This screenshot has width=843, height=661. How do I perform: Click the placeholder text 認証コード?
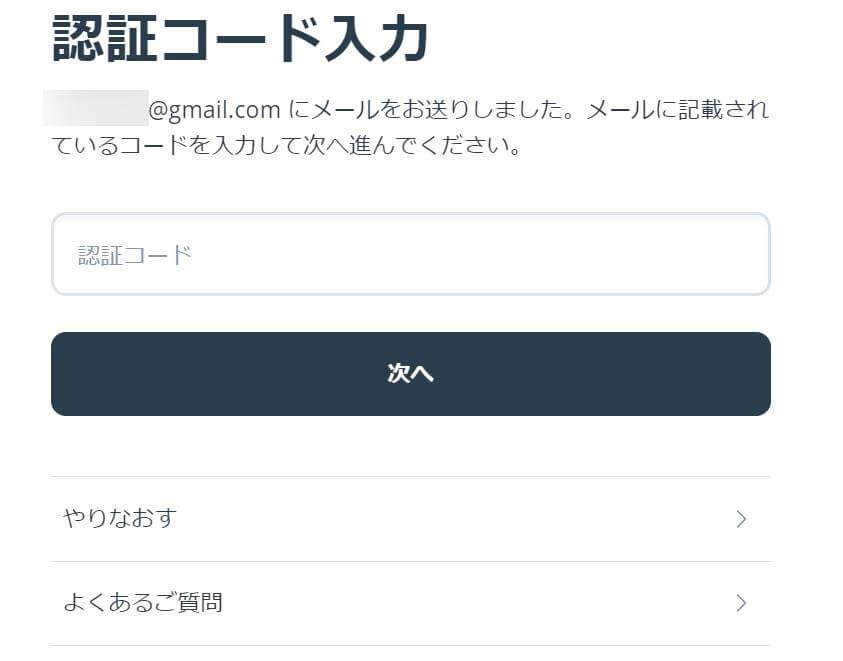(x=135, y=255)
